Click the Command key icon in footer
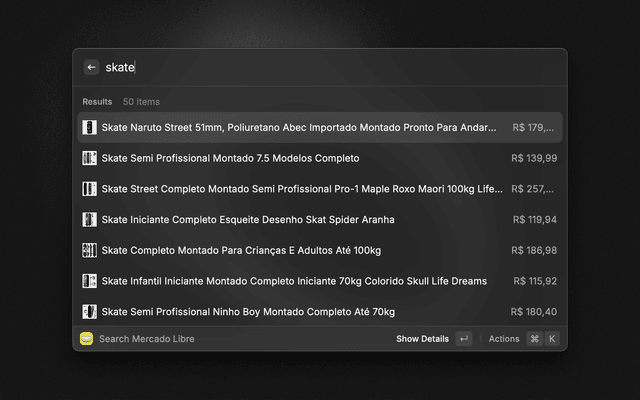Image resolution: width=640 pixels, height=400 pixels. pos(534,339)
